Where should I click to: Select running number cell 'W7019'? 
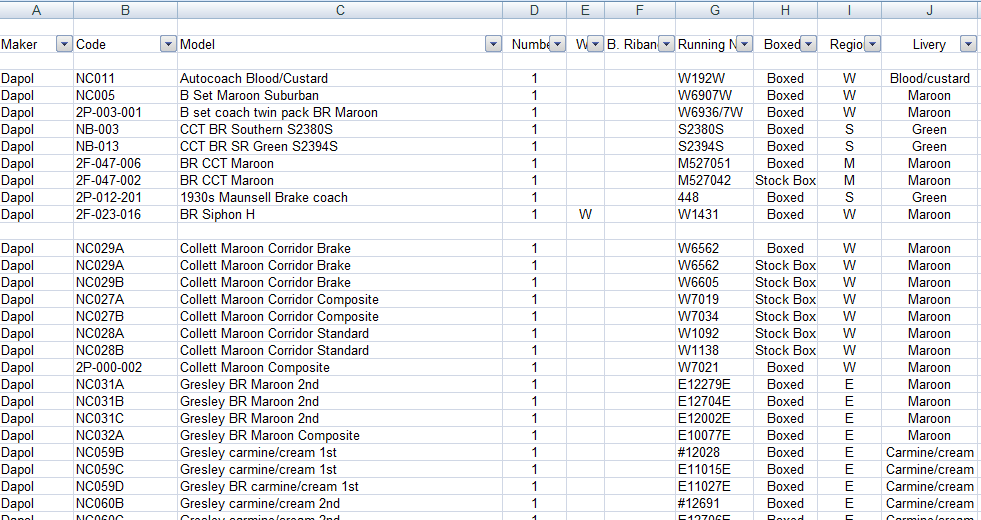click(x=714, y=299)
